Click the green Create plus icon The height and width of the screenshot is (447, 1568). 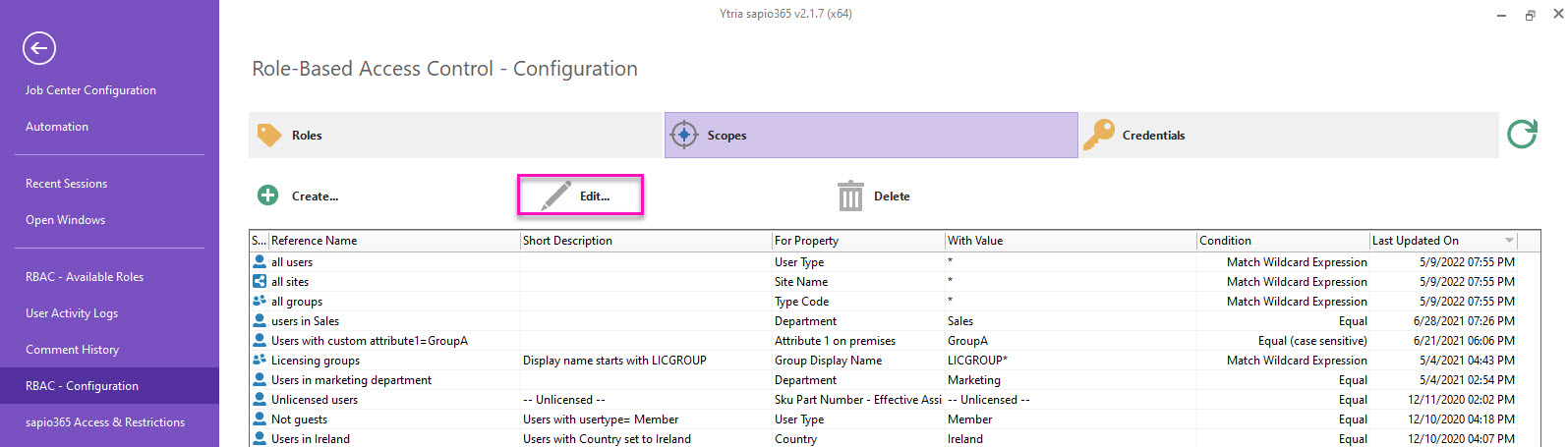267,196
